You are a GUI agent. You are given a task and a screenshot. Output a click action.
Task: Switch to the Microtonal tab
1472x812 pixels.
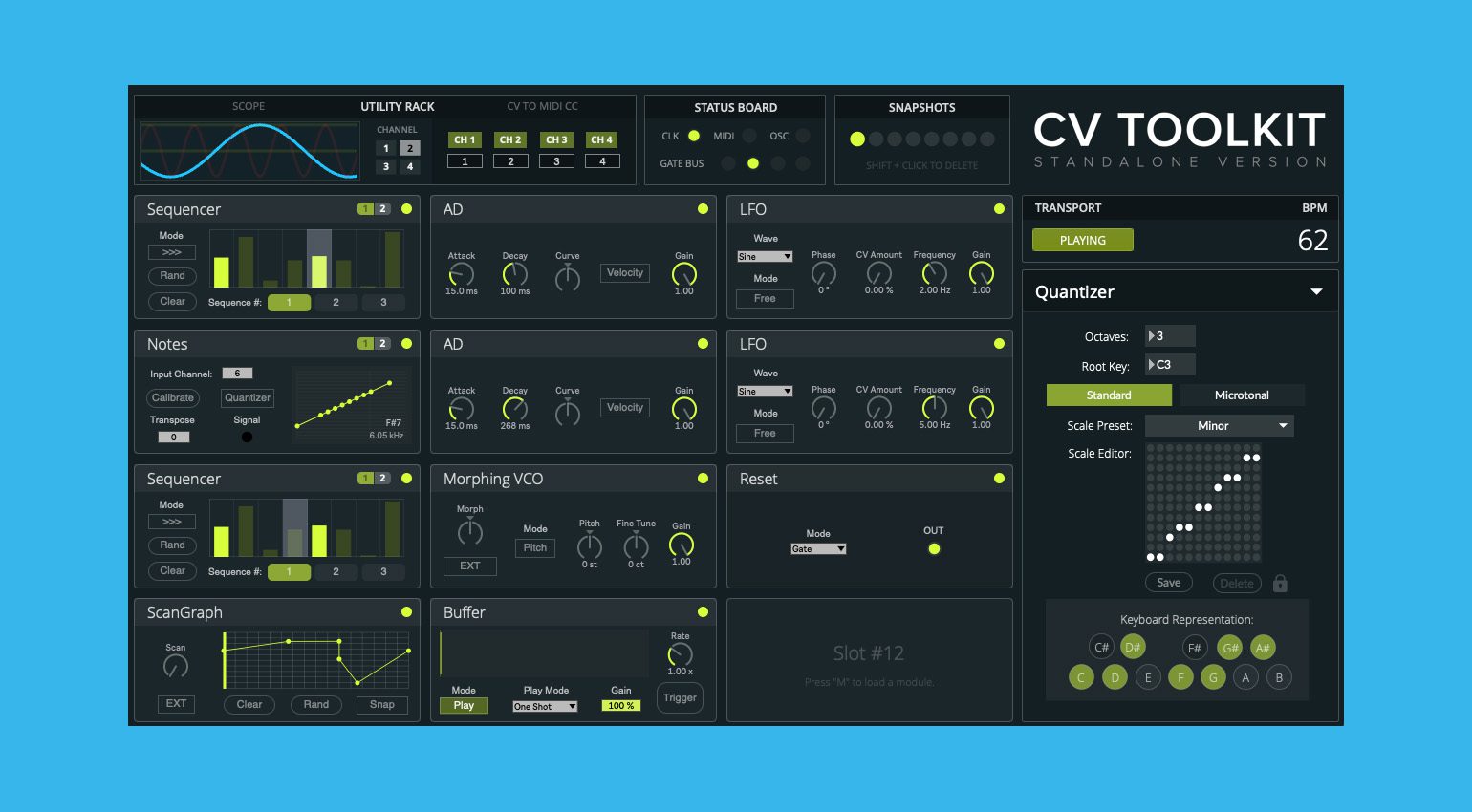[x=1241, y=395]
